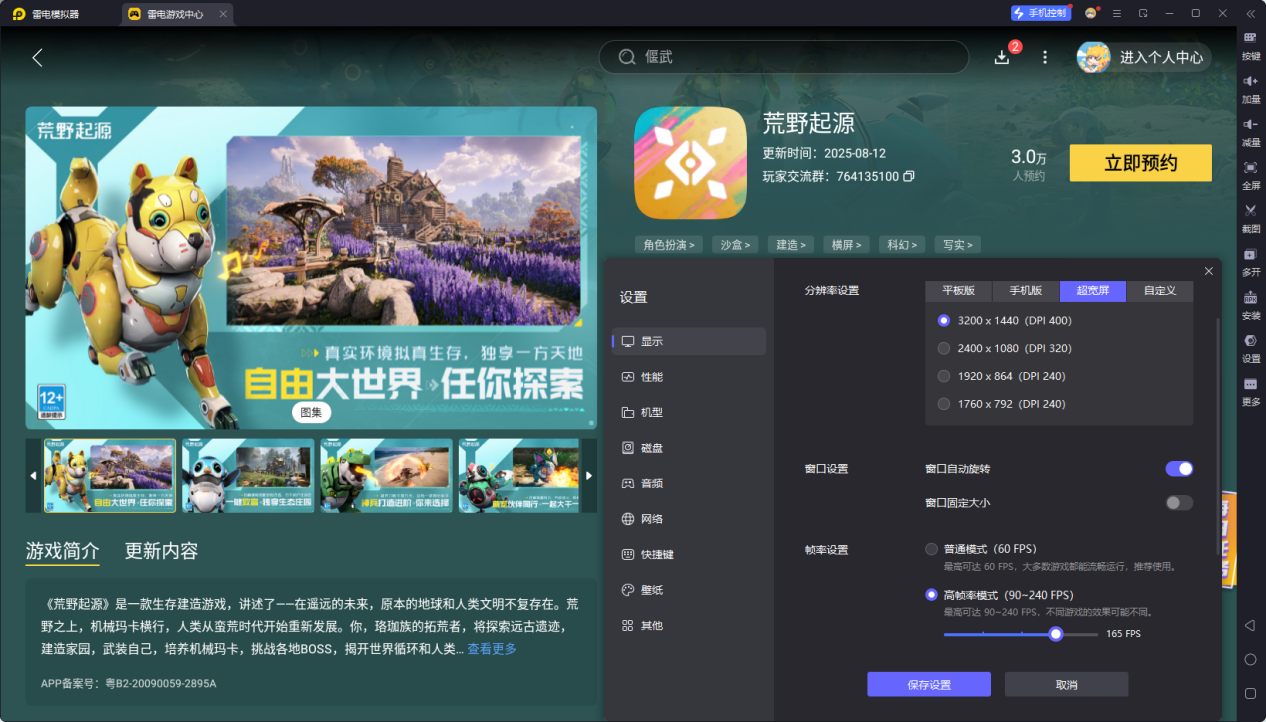Enable the 窗口固定大小 switch

1179,503
